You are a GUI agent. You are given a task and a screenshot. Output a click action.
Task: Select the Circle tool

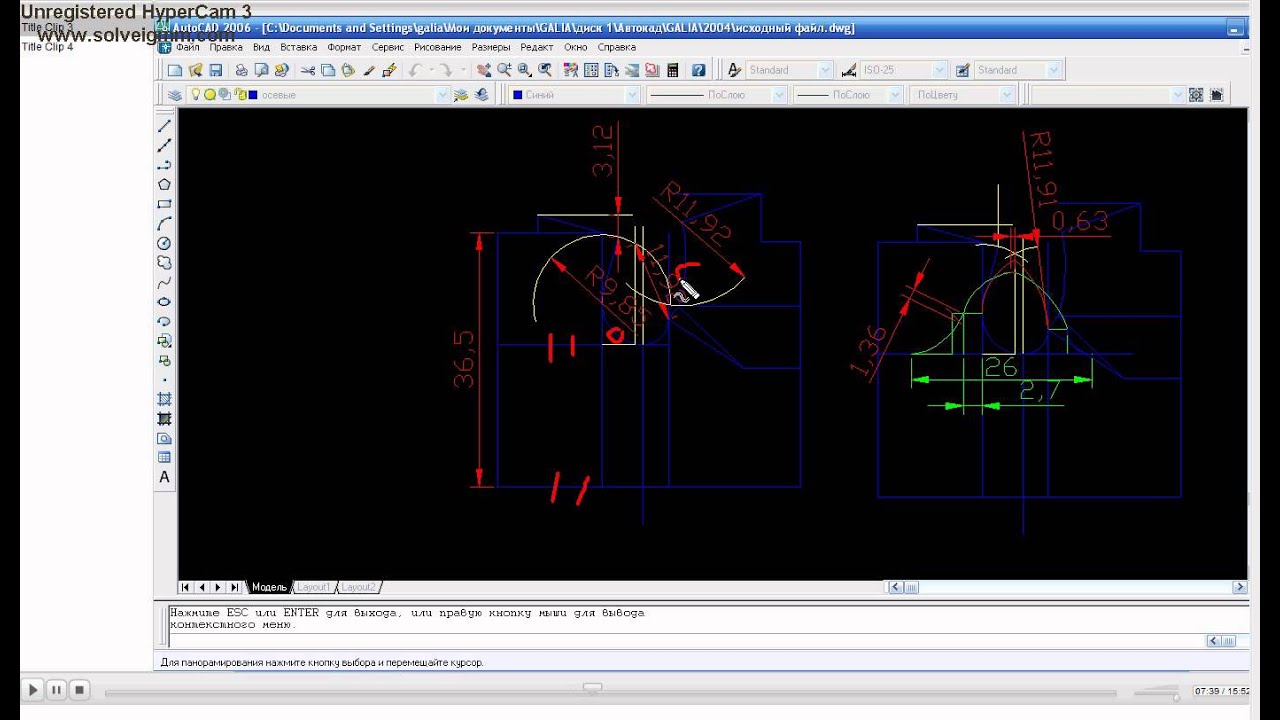[x=165, y=243]
